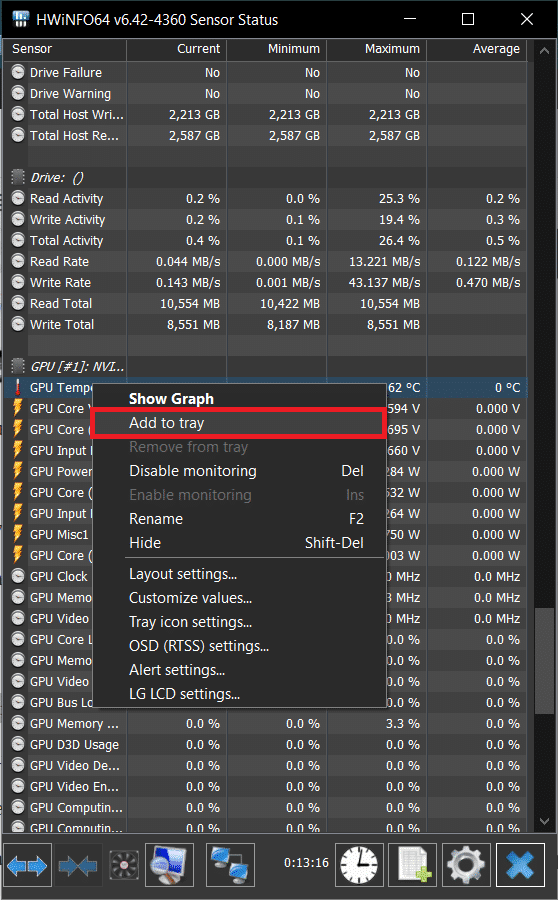Click the scrollbar down arrow
Screen dimensions: 558x900
[544, 821]
